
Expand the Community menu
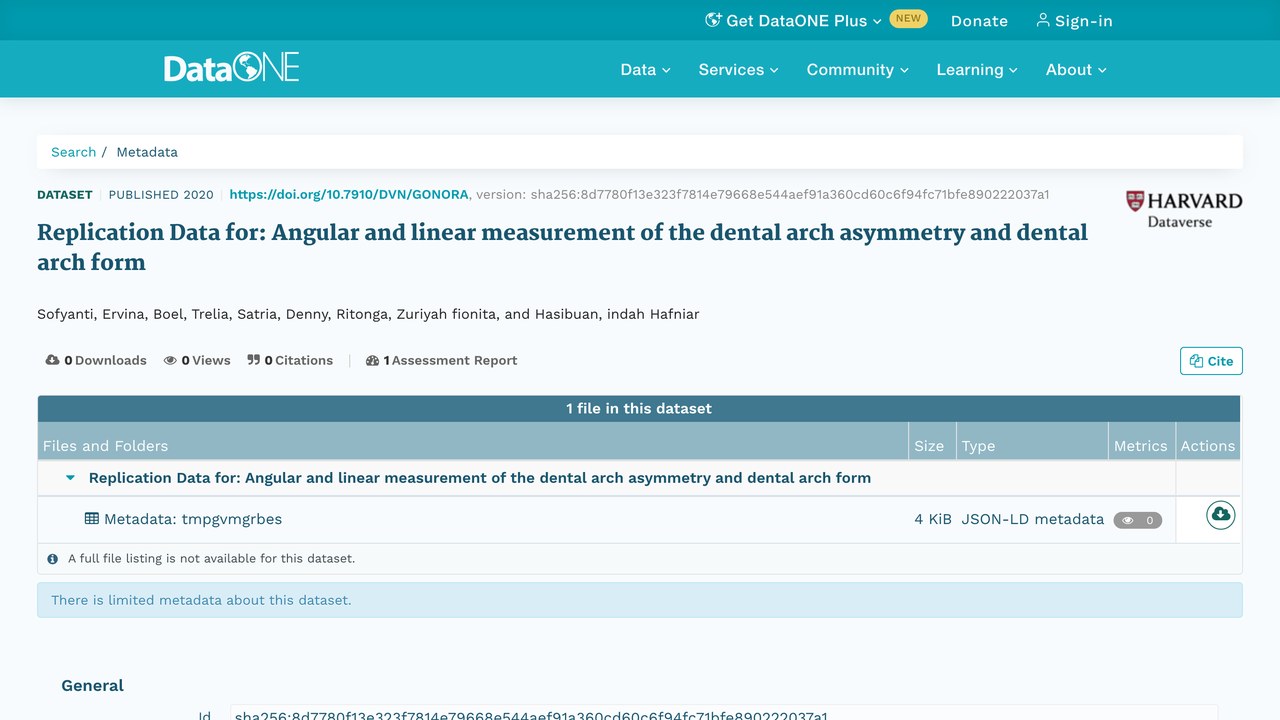pyautogui.click(x=857, y=69)
